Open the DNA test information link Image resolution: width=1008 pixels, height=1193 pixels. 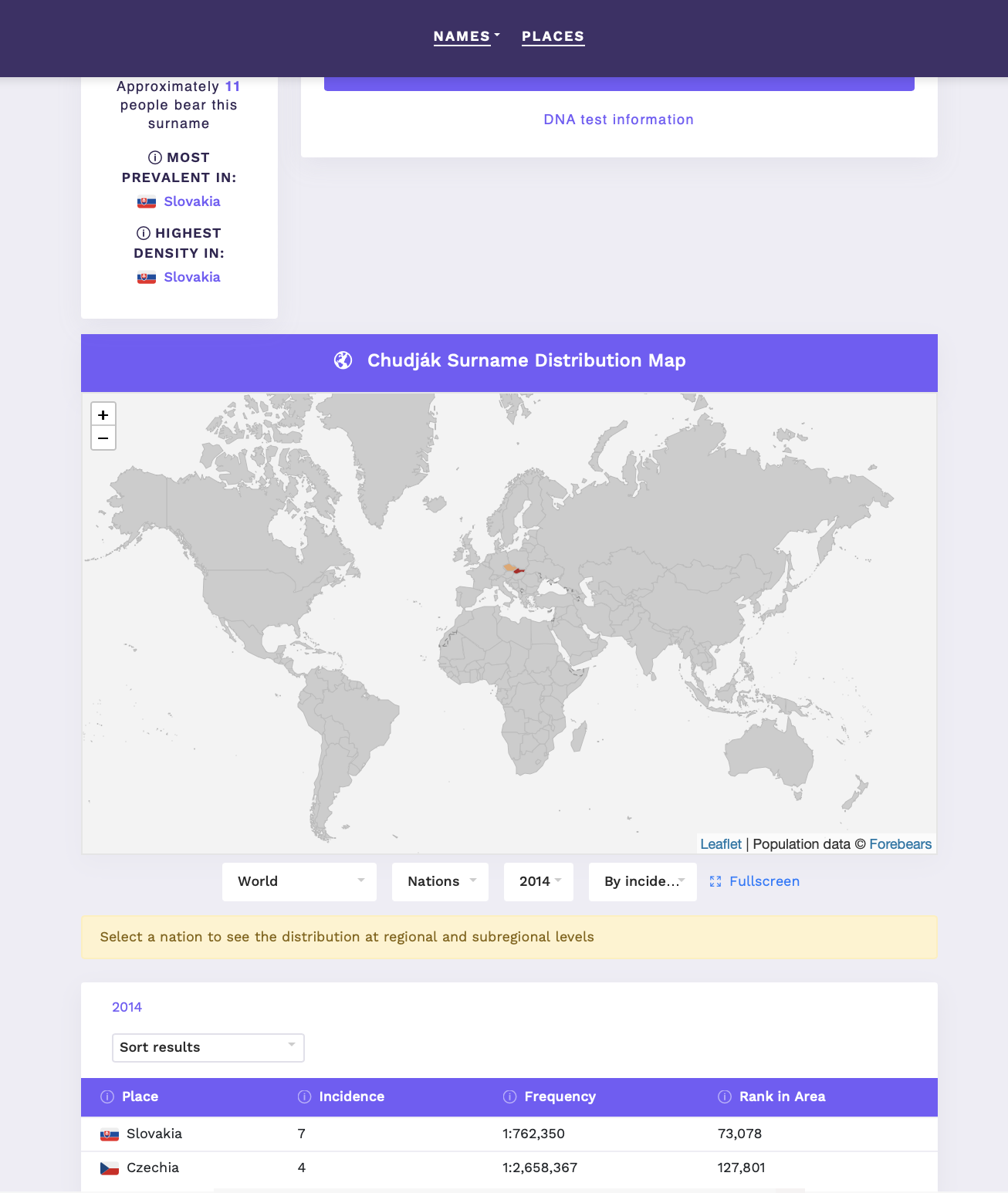coord(618,120)
